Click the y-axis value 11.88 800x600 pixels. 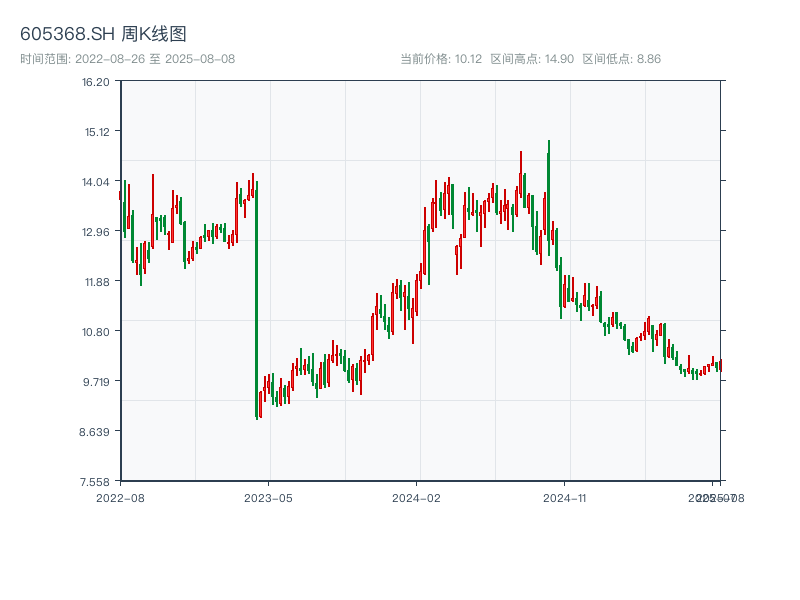pyautogui.click(x=97, y=282)
